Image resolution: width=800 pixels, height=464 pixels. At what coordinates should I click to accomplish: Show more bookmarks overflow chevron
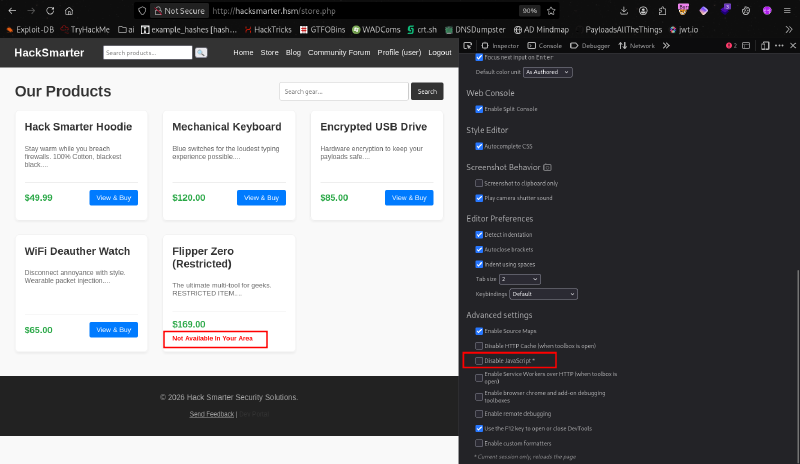(789, 30)
